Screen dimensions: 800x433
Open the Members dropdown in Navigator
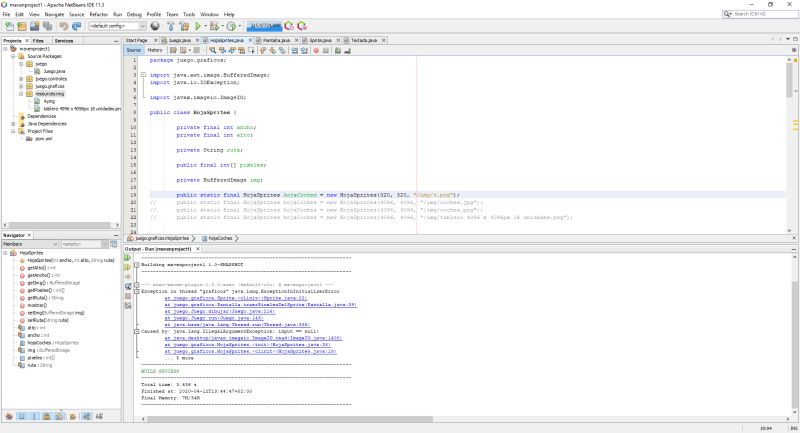tap(30, 244)
